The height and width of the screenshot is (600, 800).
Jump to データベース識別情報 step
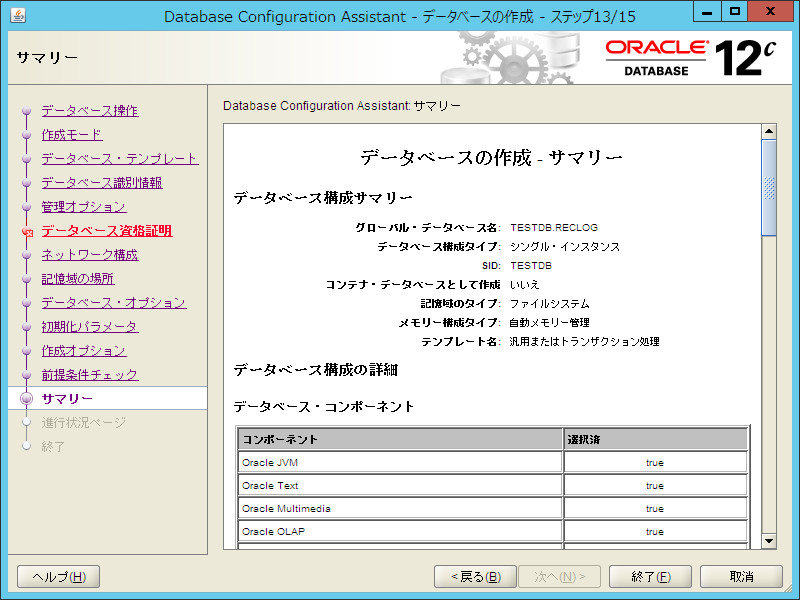point(102,183)
